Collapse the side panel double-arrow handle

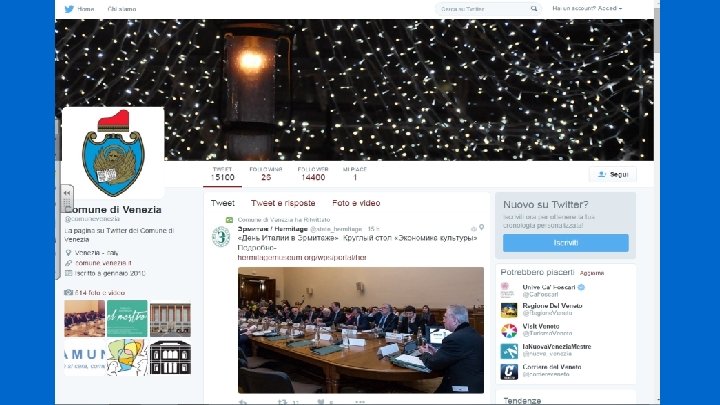pyautogui.click(x=67, y=193)
